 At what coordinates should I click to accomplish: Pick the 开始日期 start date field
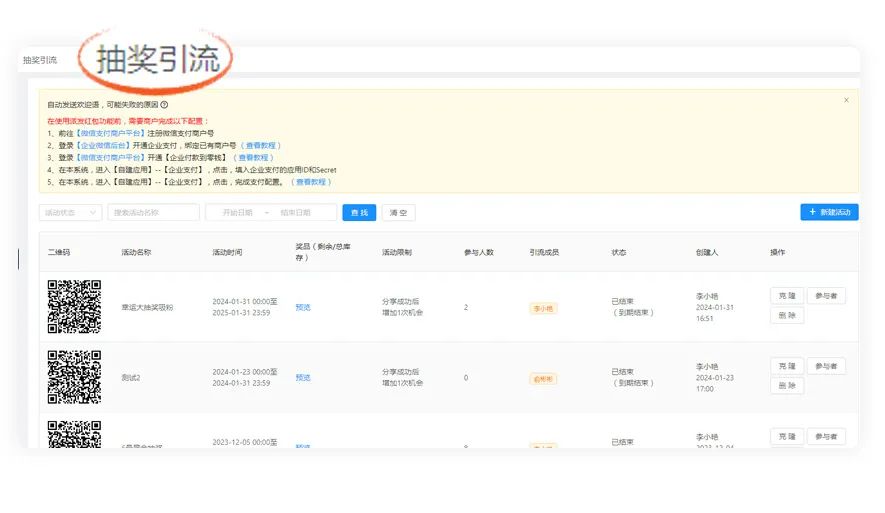tap(238, 213)
